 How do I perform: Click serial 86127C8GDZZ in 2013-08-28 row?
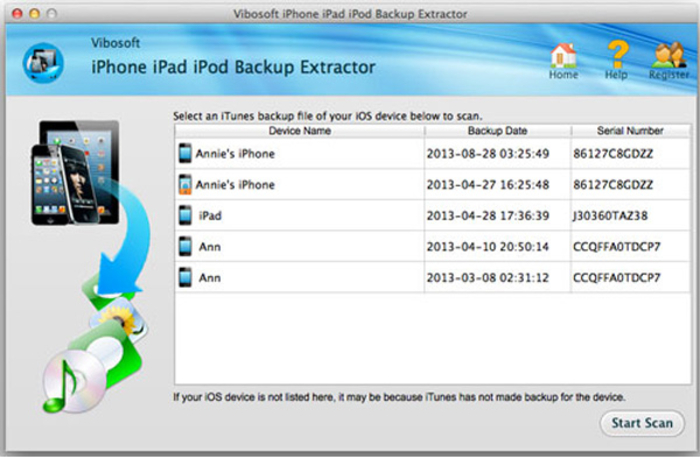pos(613,154)
